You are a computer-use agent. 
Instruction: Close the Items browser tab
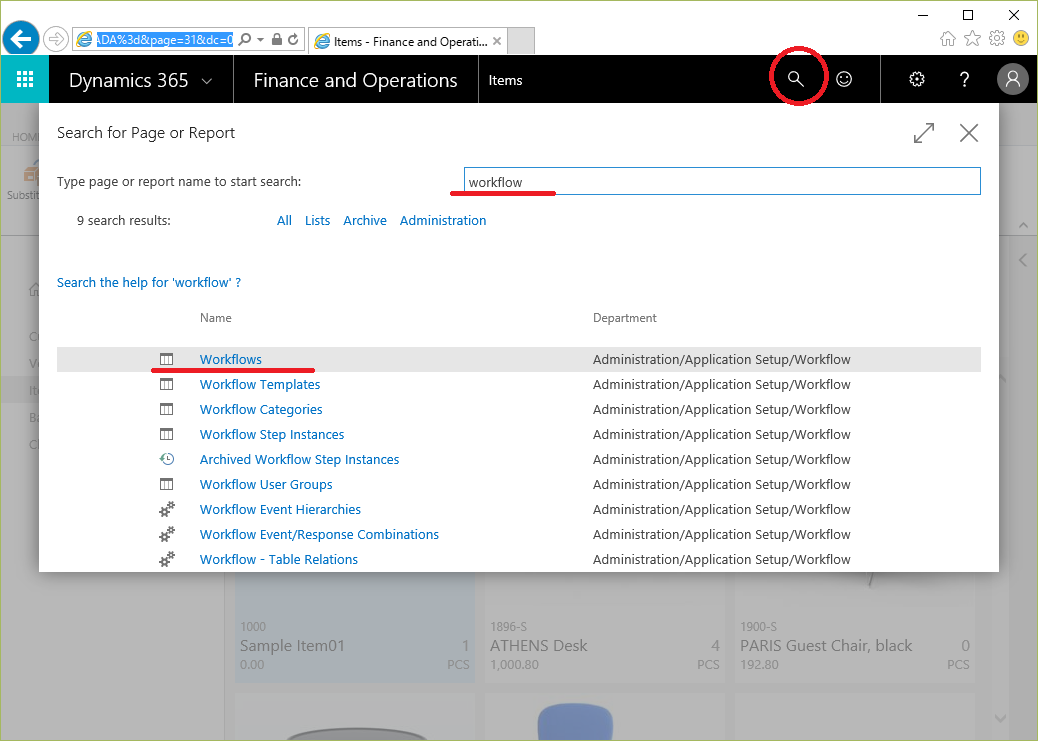497,41
